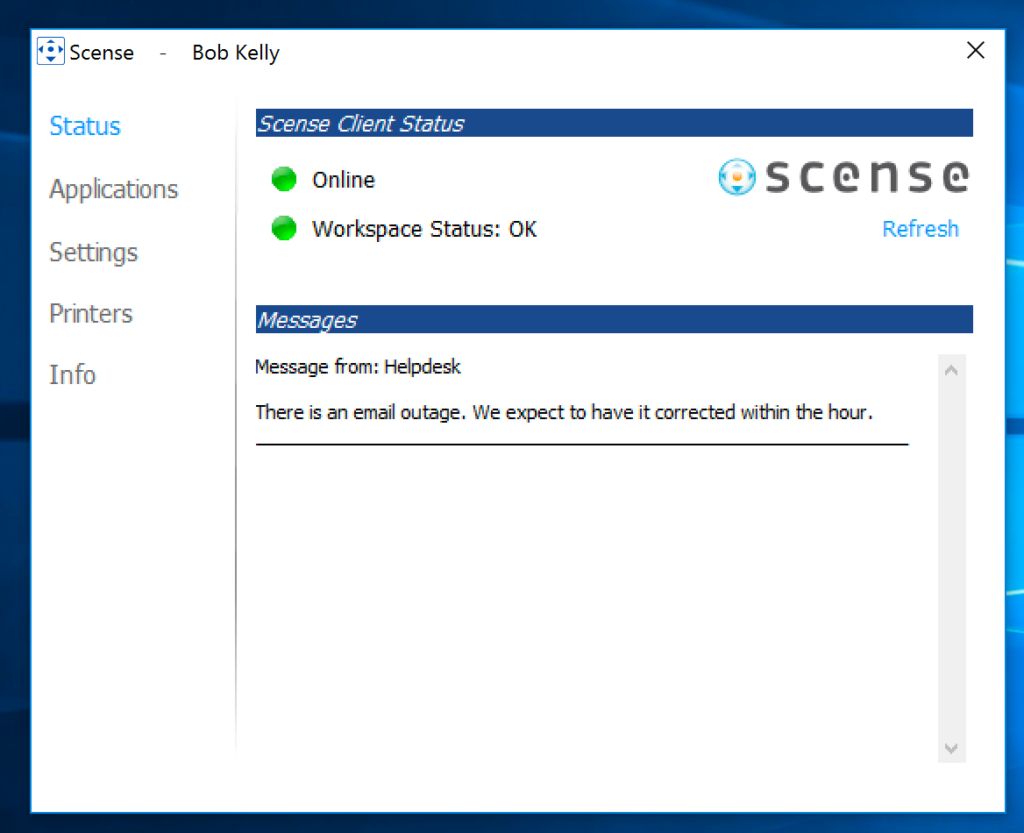Click the green Online status indicator
1024x833 pixels.
(284, 179)
